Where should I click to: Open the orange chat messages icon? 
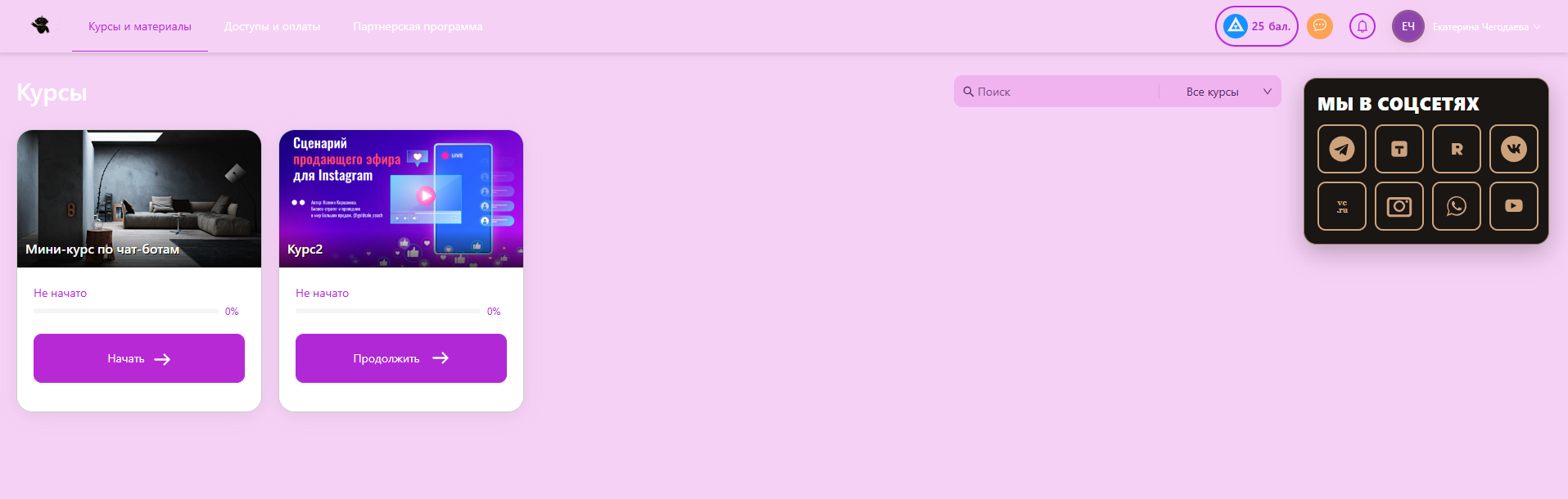(x=1319, y=26)
